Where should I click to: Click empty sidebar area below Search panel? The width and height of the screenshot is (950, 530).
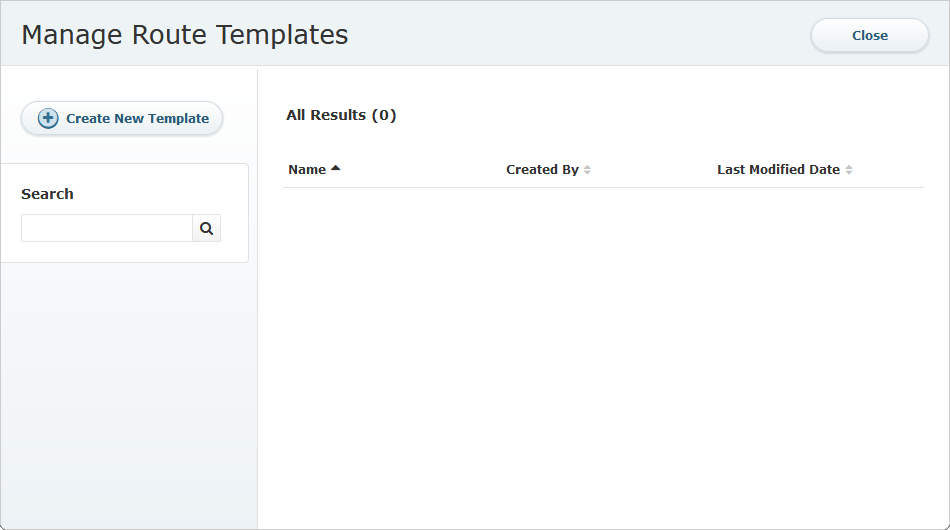(x=128, y=396)
